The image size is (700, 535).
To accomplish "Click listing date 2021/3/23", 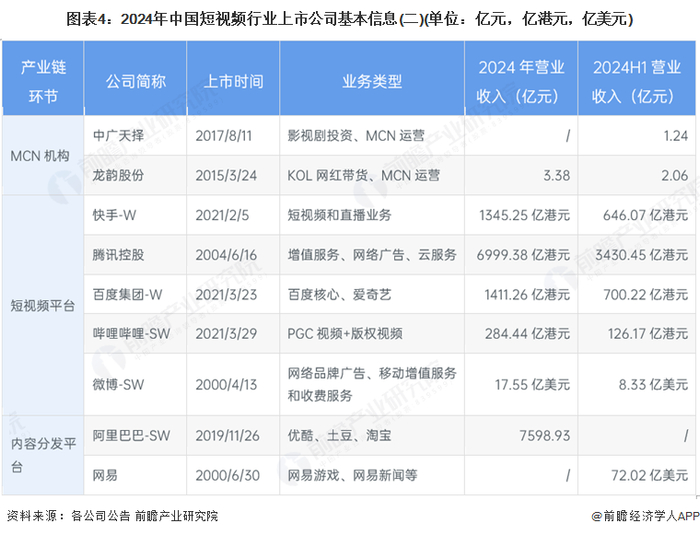I will point(226,294).
